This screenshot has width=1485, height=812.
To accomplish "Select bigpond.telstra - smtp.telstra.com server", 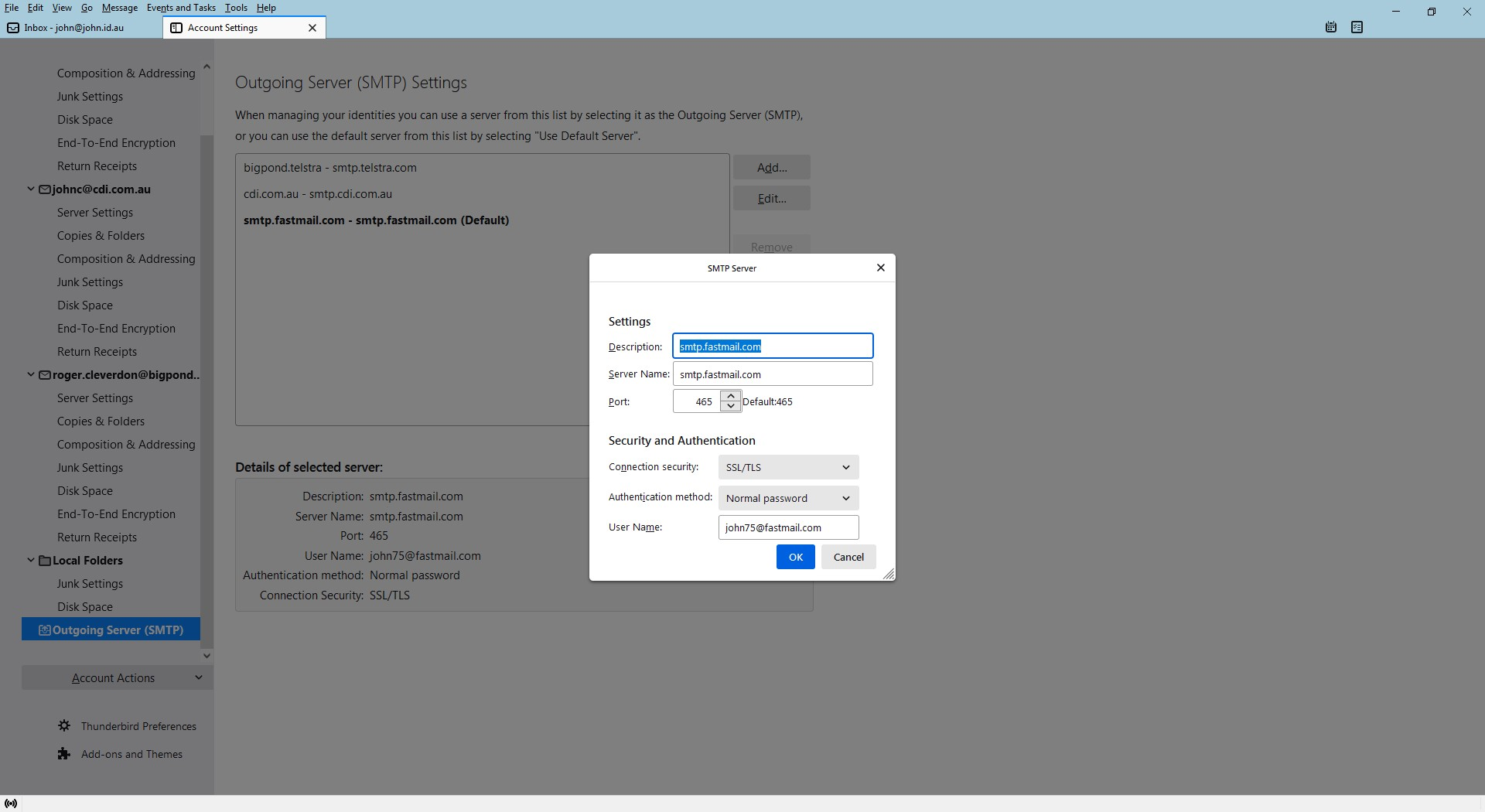I will [x=482, y=168].
